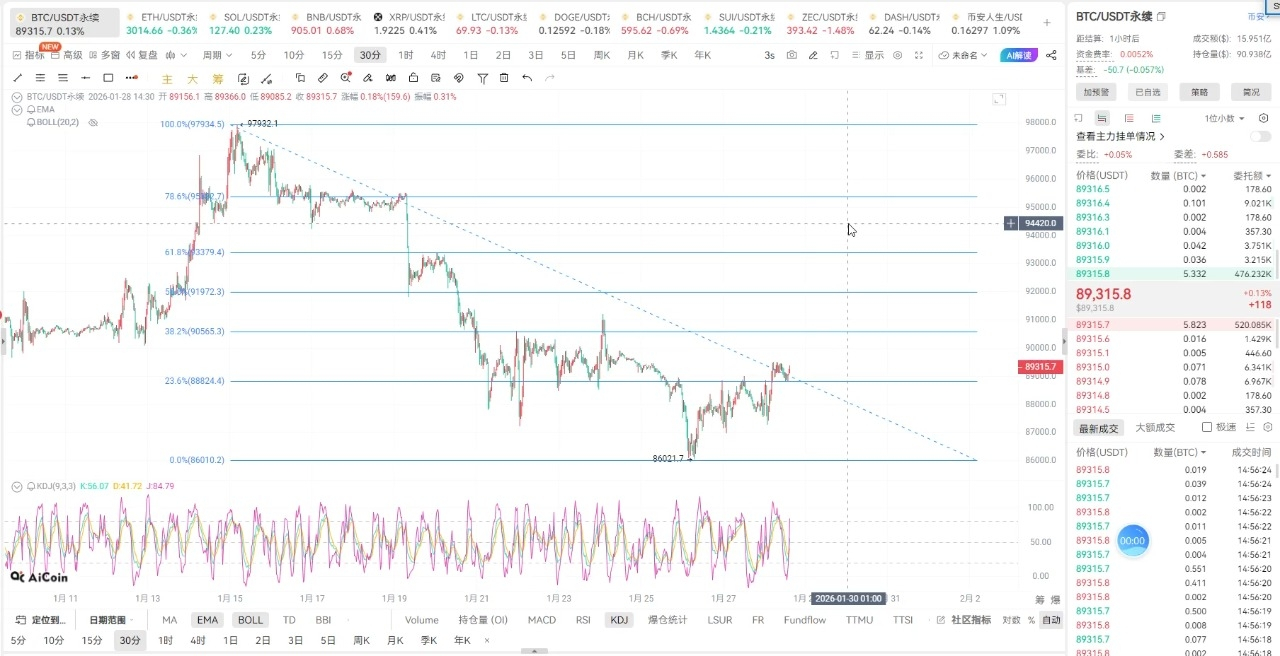Collapse the EMA legend expander

point(17,109)
